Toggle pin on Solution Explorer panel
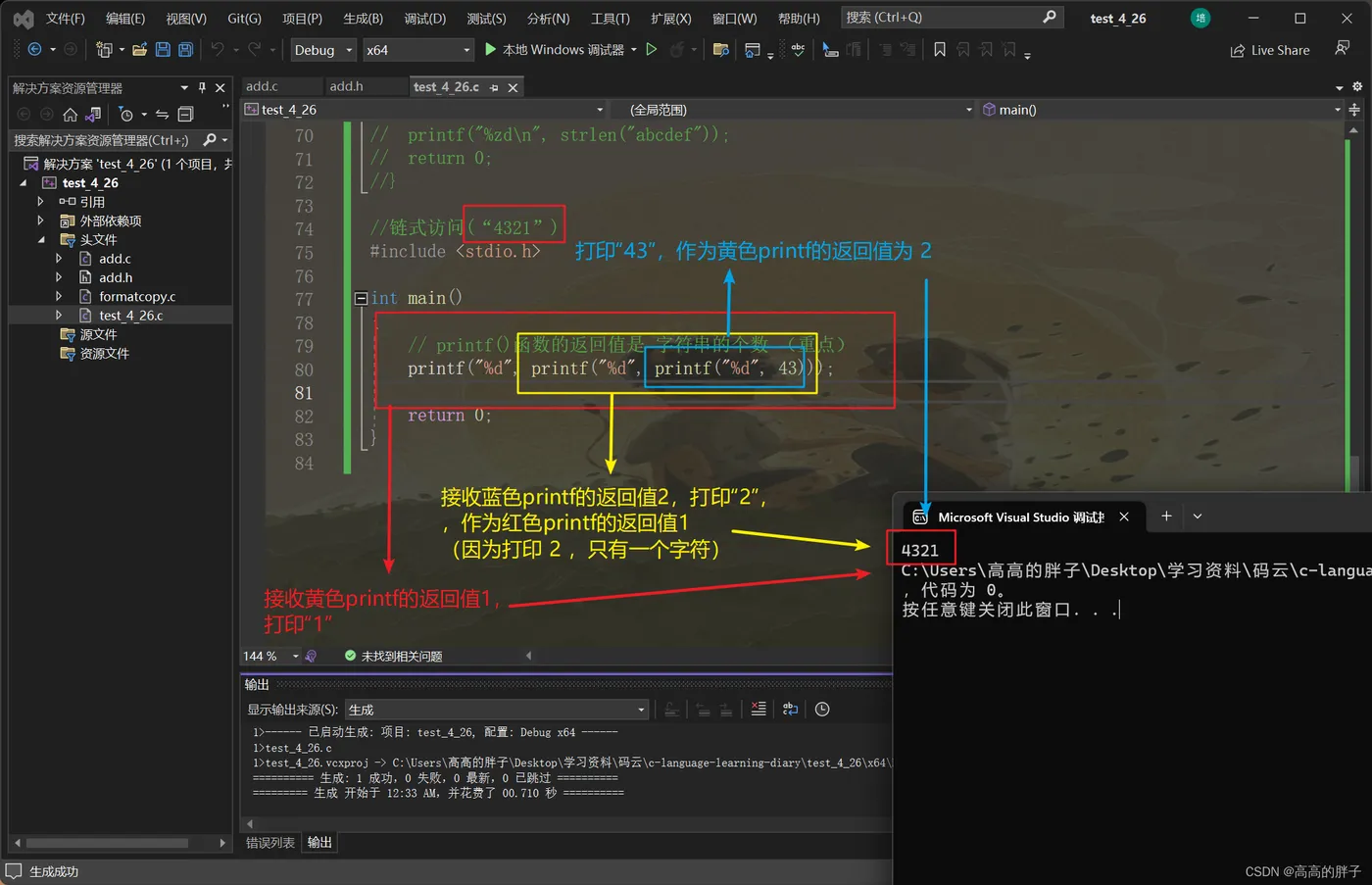 point(202,87)
